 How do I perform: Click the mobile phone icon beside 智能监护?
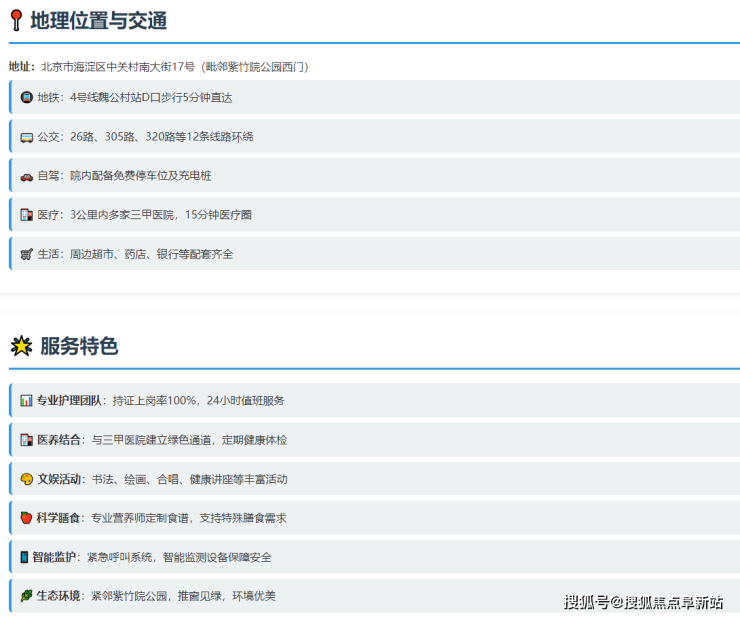click(x=25, y=557)
